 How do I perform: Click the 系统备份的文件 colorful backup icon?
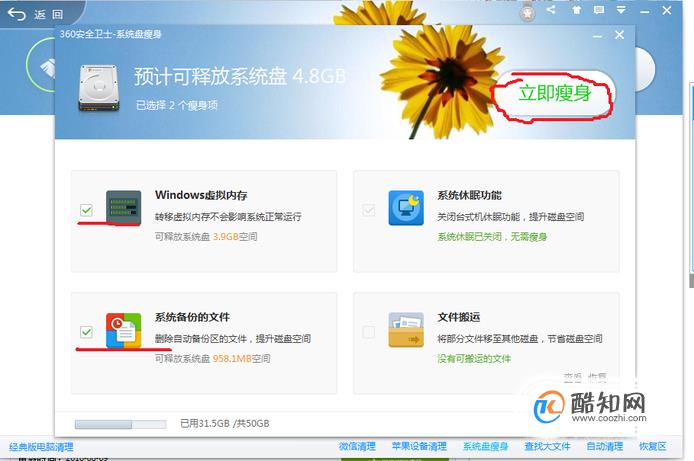tap(123, 330)
